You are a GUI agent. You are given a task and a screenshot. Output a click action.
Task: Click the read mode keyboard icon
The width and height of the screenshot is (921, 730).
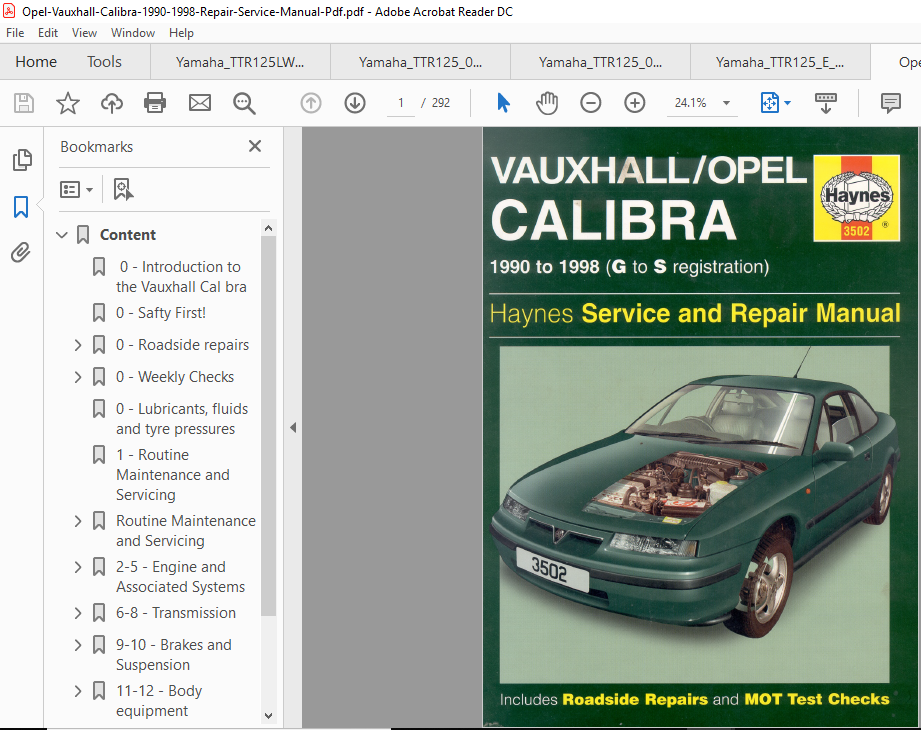[x=825, y=103]
